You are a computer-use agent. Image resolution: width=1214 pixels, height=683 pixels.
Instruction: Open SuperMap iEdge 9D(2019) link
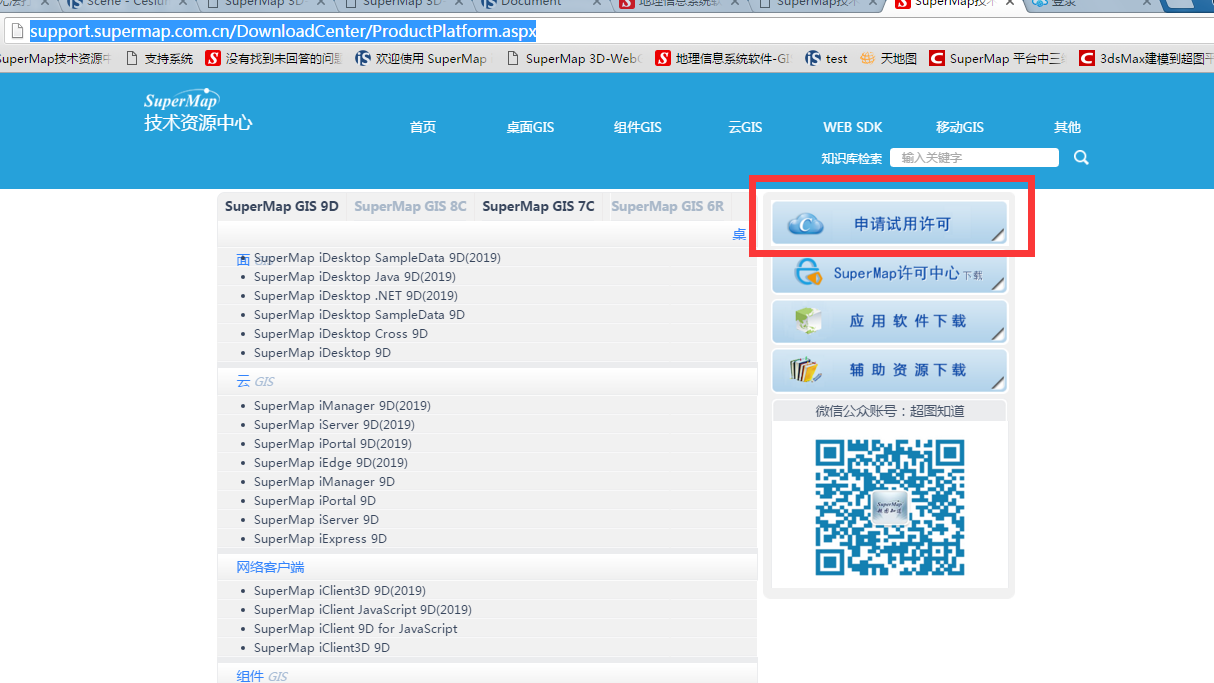[331, 463]
